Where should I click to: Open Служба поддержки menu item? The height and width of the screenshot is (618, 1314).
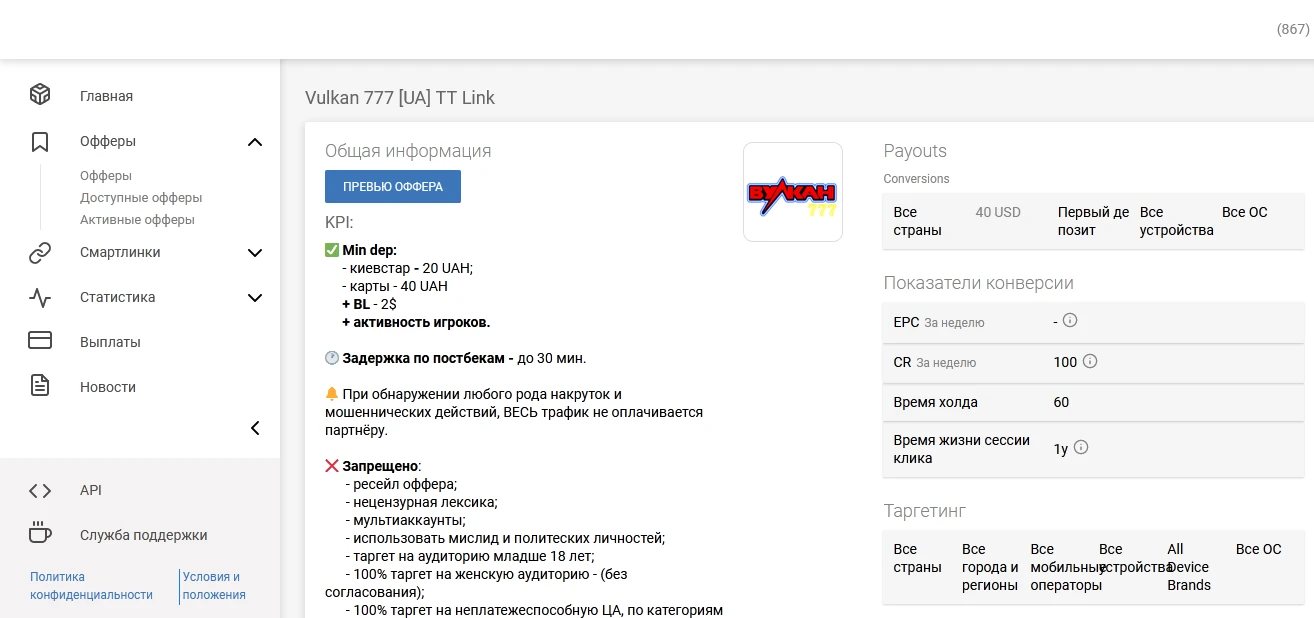pyautogui.click(x=144, y=535)
